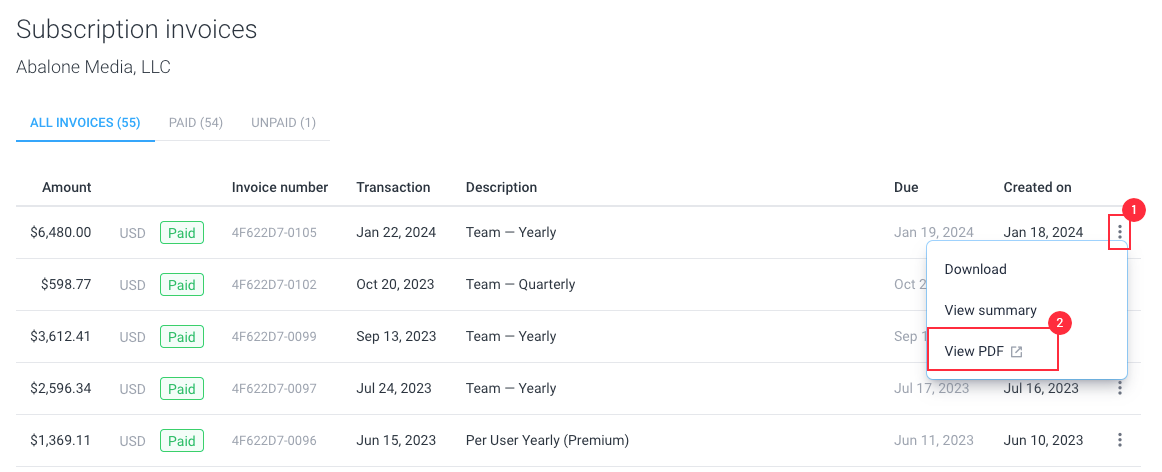Open the kebab menu for invoice 4F622D7-0105
Viewport: 1162px width, 472px height.
tap(1119, 233)
